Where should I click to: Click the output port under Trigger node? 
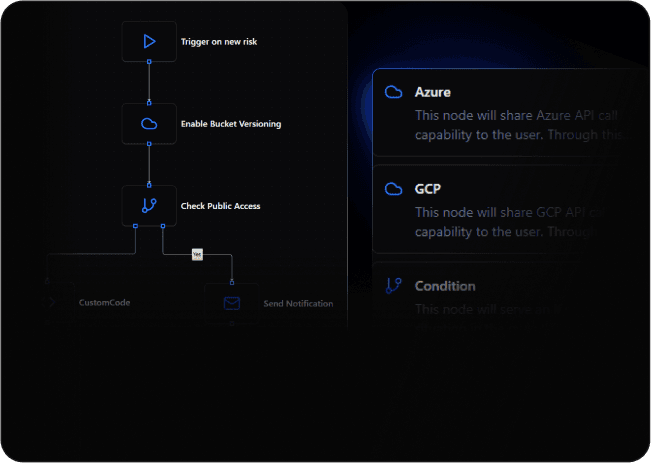(x=149, y=62)
